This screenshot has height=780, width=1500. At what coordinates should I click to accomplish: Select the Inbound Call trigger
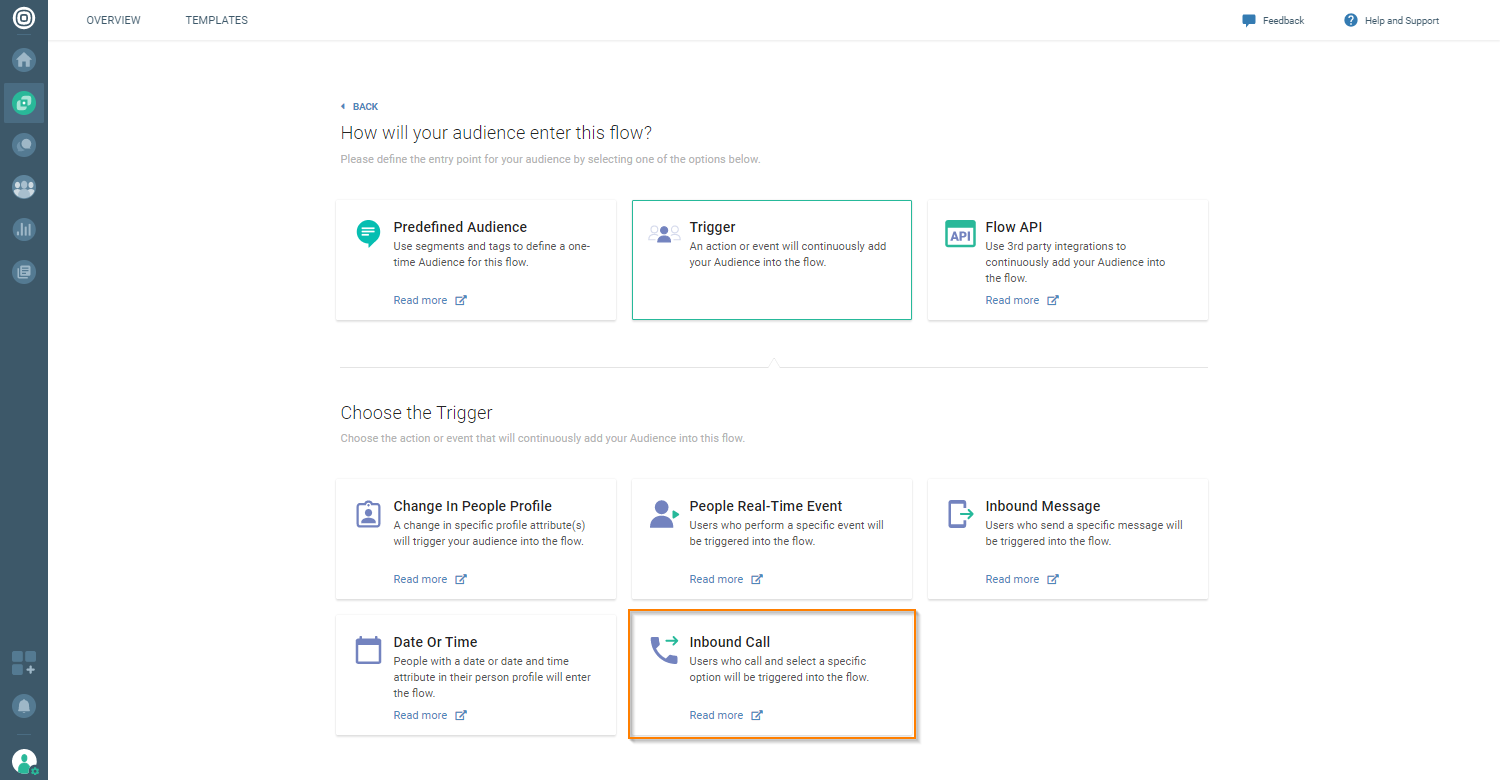[771, 675]
